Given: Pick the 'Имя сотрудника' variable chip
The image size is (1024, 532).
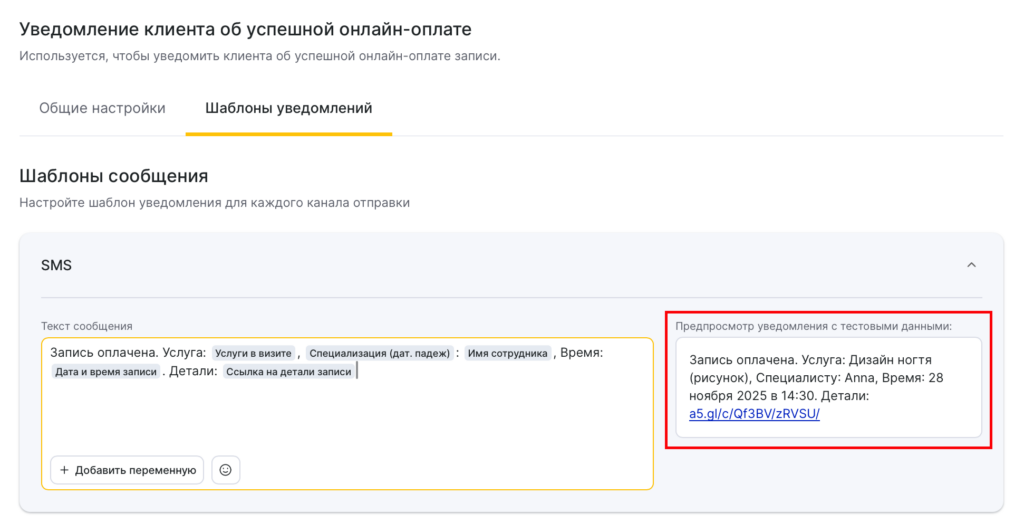Looking at the screenshot, I should pyautogui.click(x=508, y=353).
